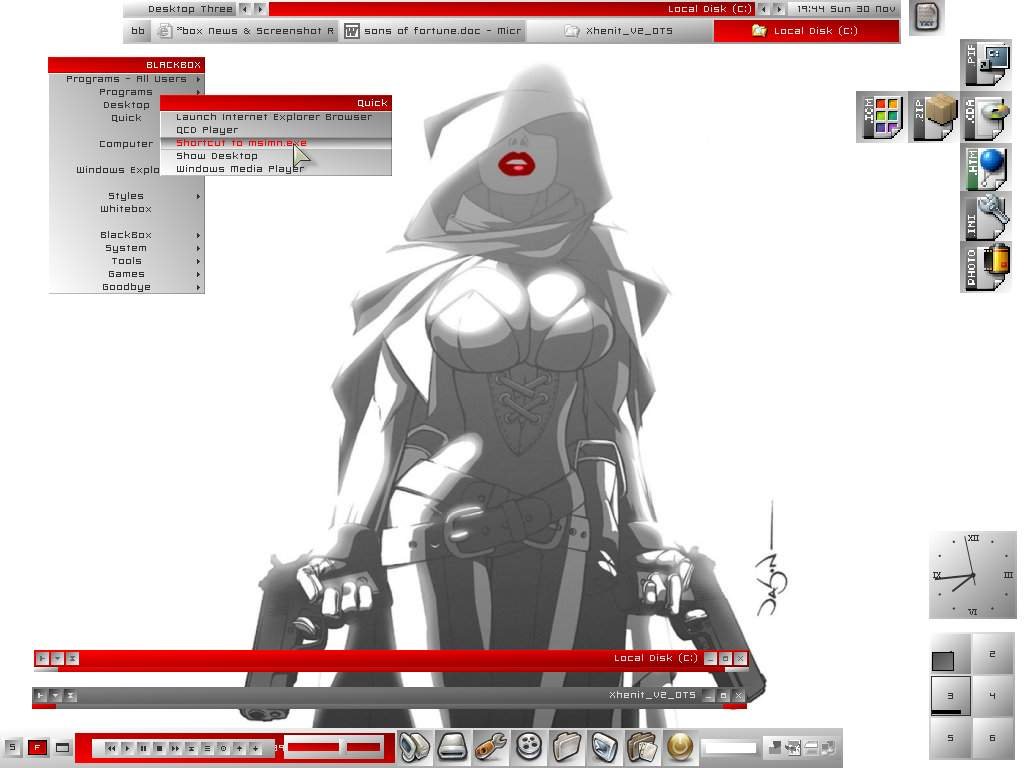Open the .ZIP archive icon

934,117
